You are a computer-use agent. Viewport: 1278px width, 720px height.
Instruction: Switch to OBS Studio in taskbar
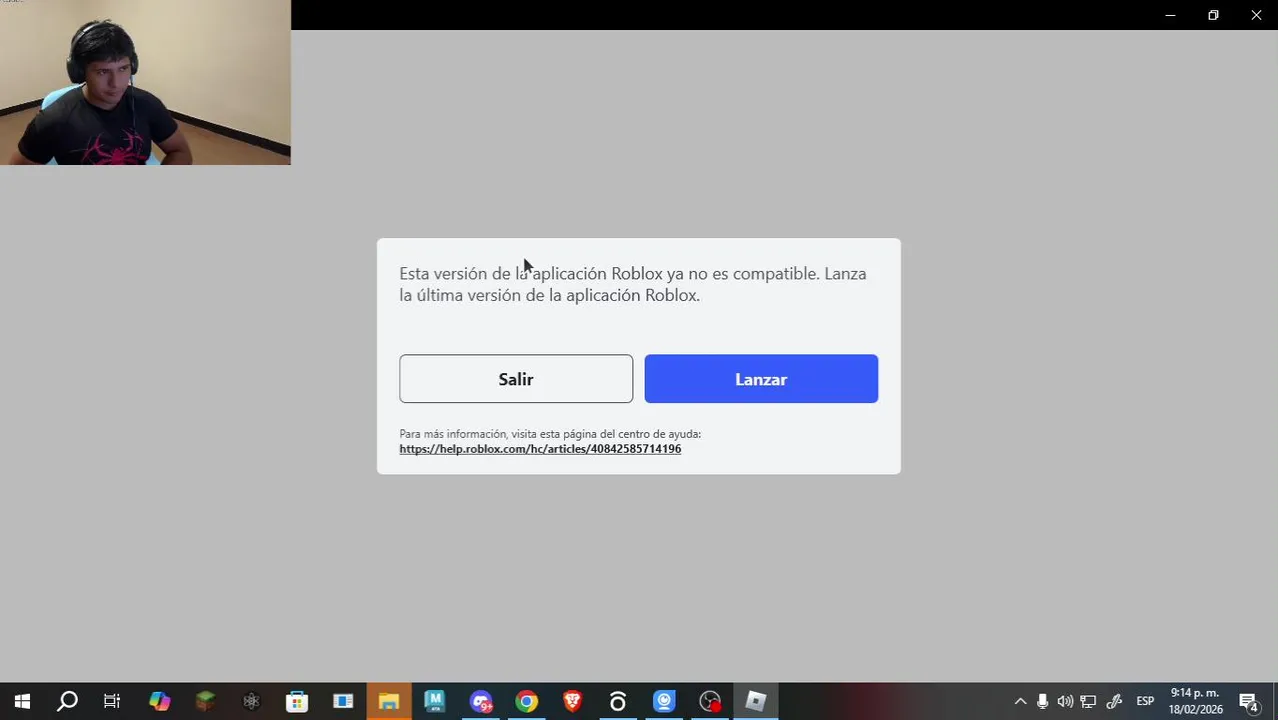pyautogui.click(x=710, y=701)
